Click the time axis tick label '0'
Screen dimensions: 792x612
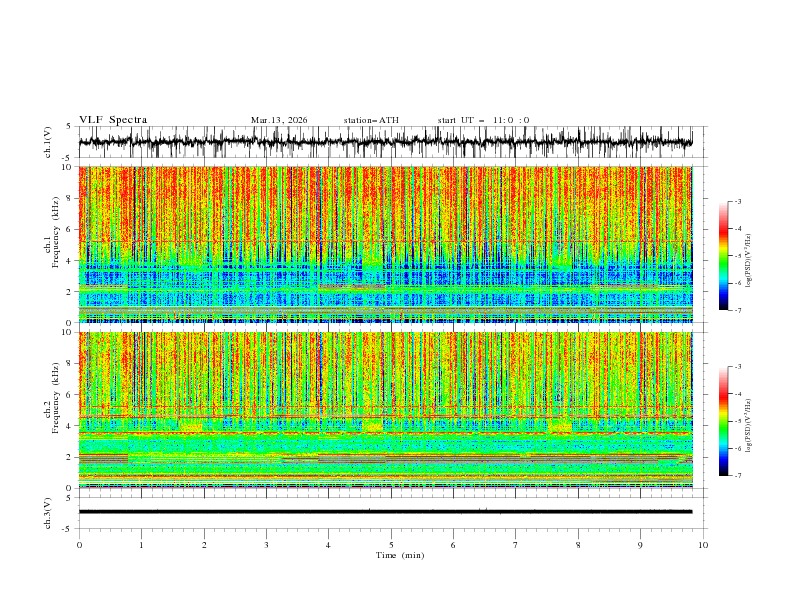[x=79, y=545]
